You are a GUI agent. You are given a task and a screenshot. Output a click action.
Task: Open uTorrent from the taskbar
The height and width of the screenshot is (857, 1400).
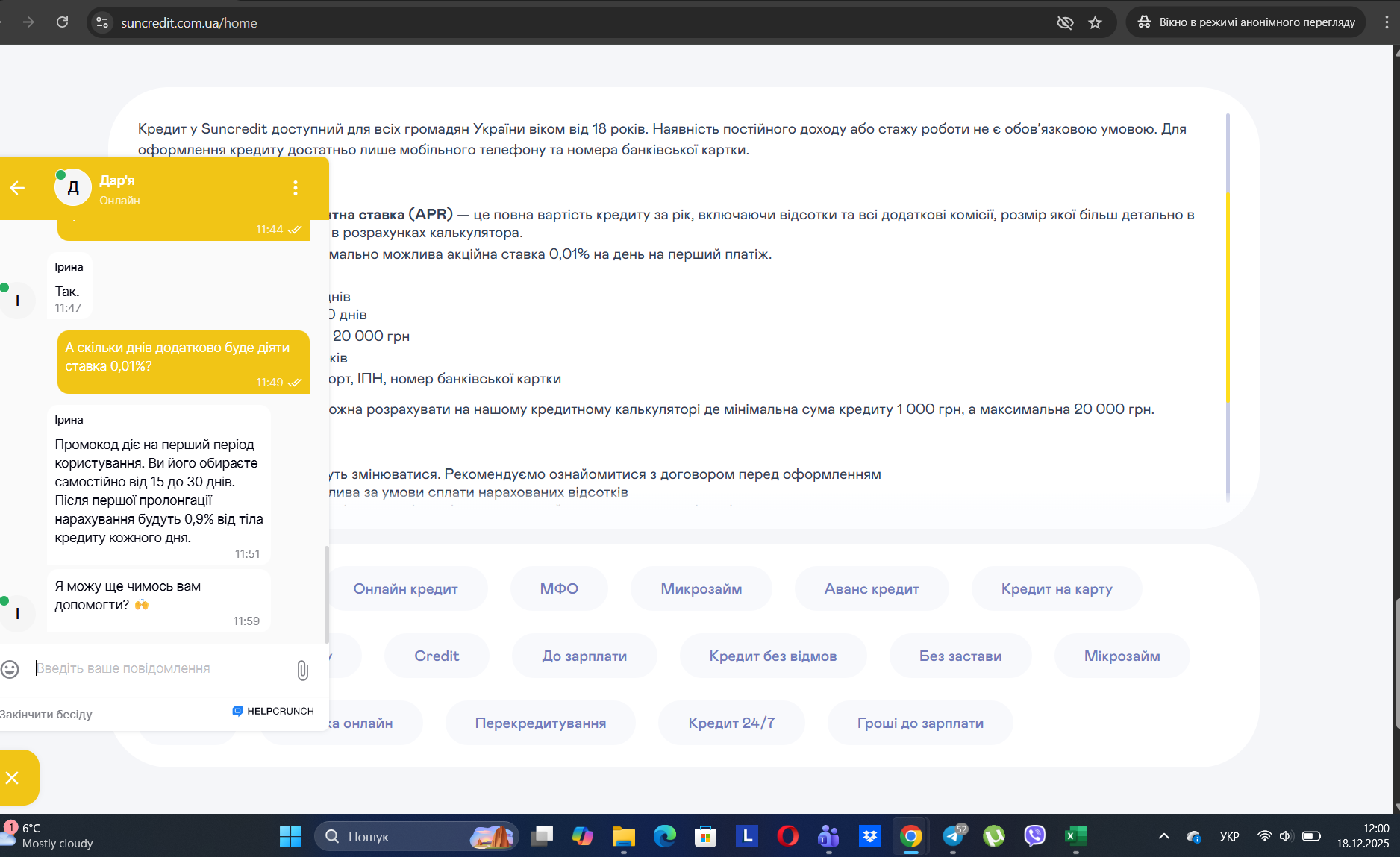[993, 836]
